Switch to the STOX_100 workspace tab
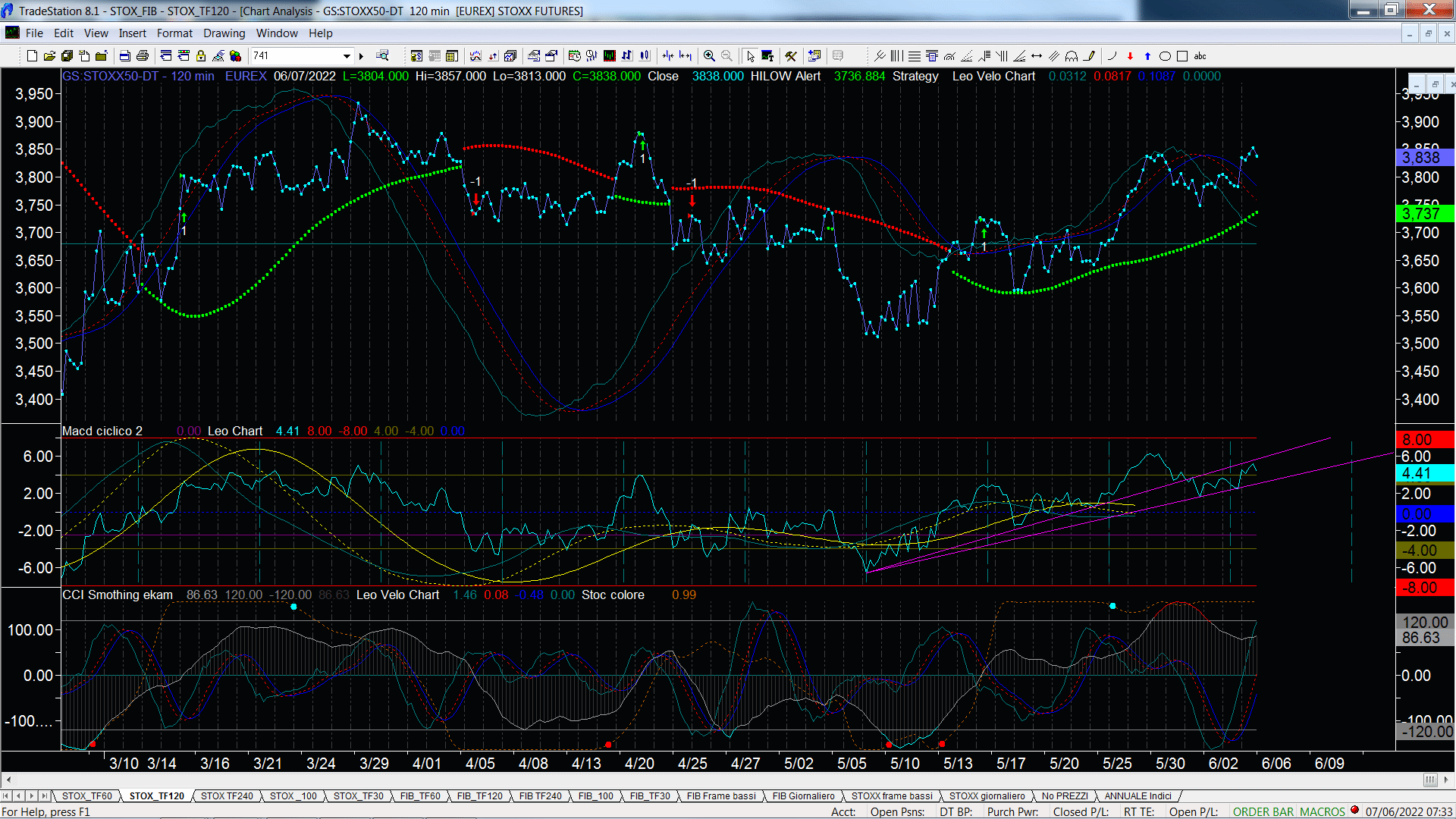Screen dimensions: 1456x819 point(293,796)
